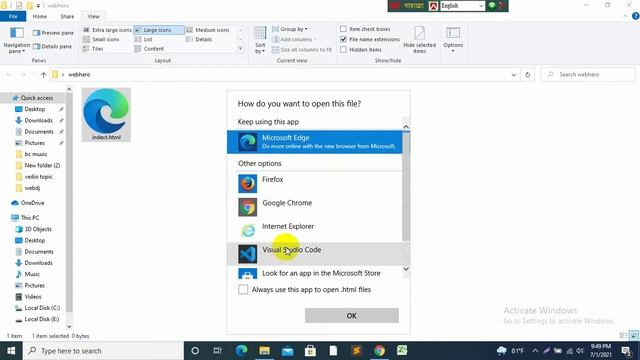Open Microsoft Store on taskbar
Screen dimensions: 640x360
(310, 351)
